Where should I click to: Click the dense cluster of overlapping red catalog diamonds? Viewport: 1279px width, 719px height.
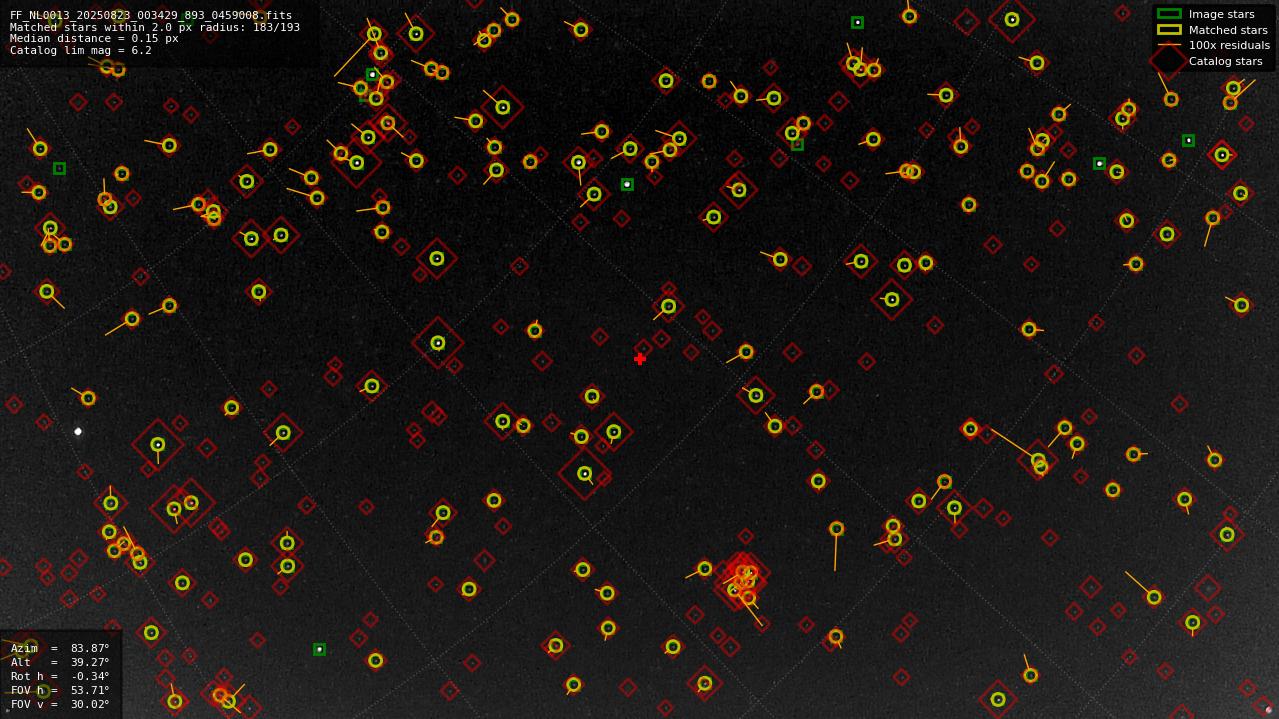coord(742,580)
